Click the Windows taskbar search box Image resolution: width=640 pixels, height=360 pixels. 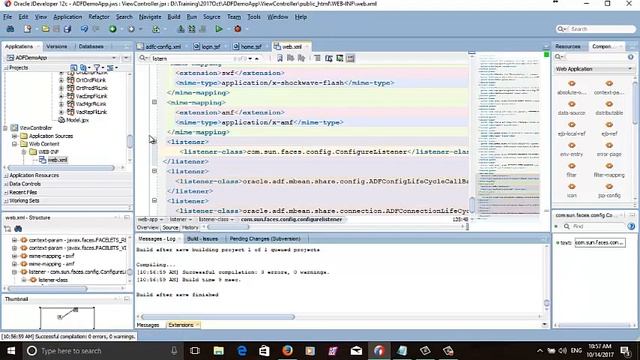[102, 351]
